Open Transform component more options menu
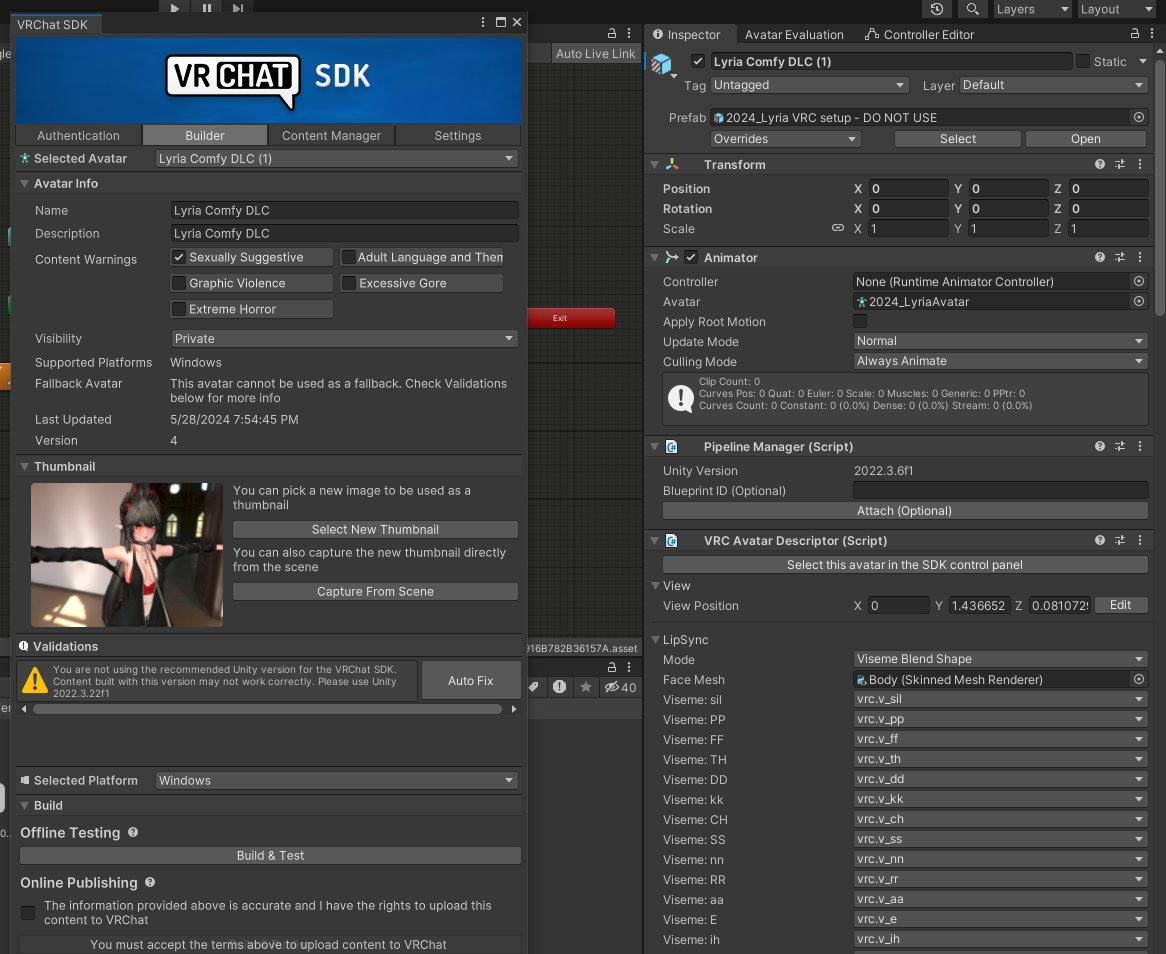 pos(1140,164)
